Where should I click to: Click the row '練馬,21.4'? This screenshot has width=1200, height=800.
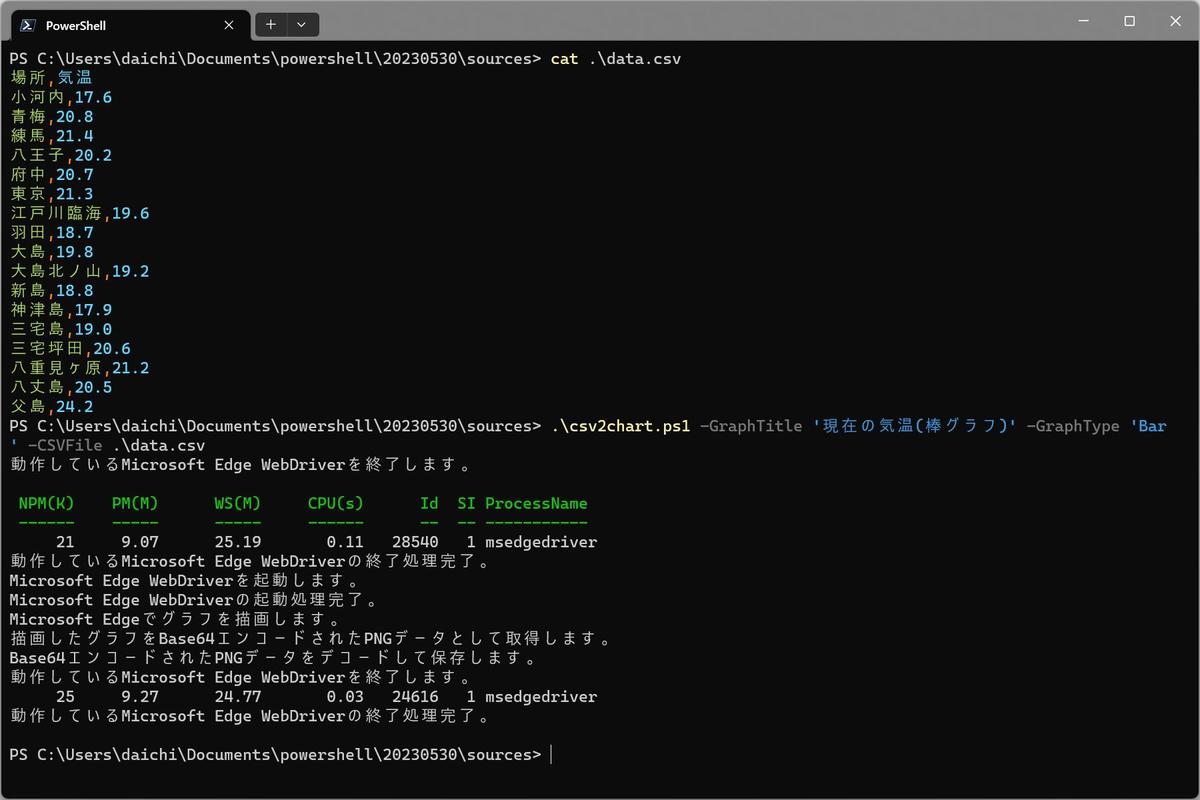(x=52, y=135)
